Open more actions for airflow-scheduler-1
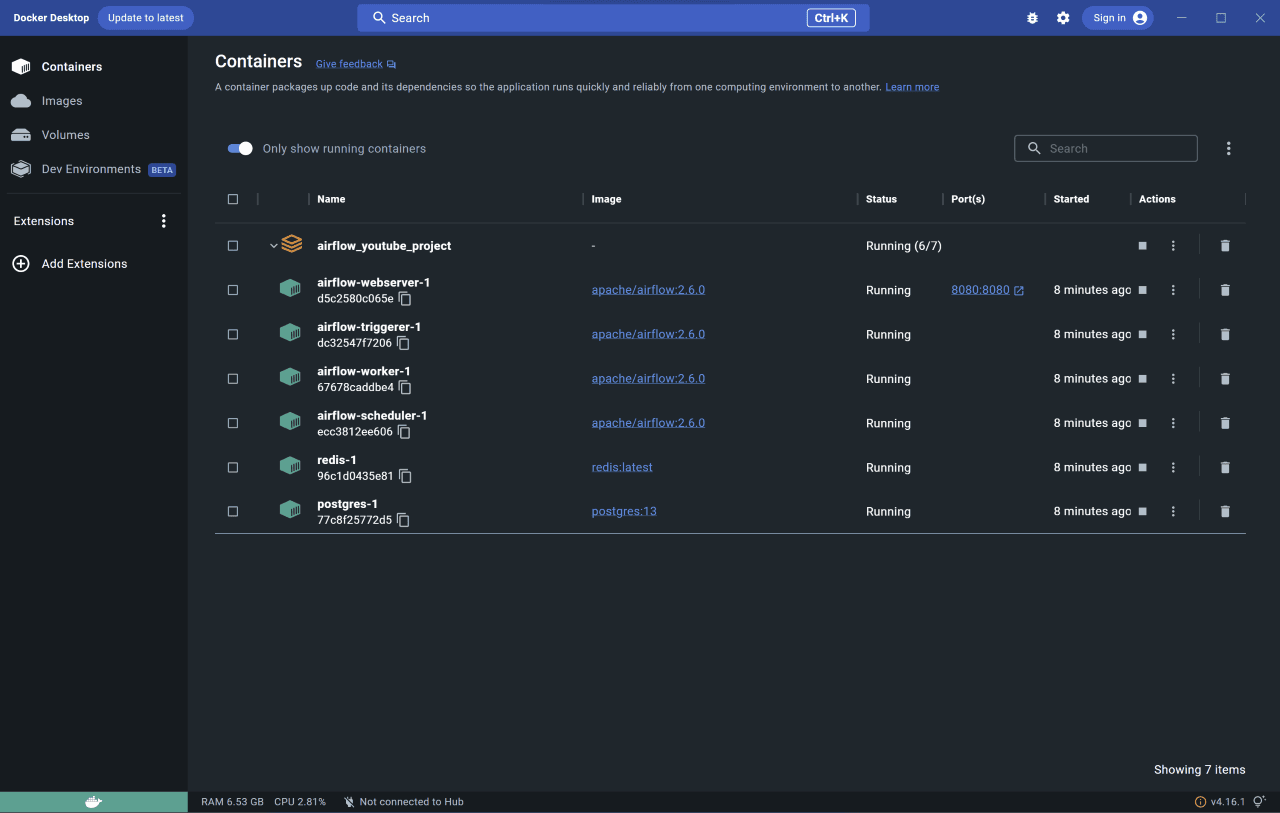This screenshot has height=813, width=1280. click(1173, 423)
